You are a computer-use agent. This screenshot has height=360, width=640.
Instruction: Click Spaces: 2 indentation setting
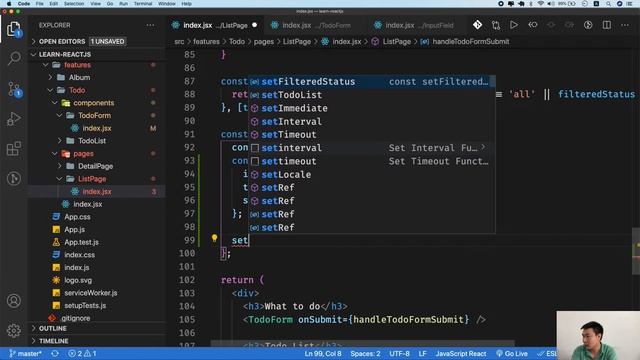(365, 353)
